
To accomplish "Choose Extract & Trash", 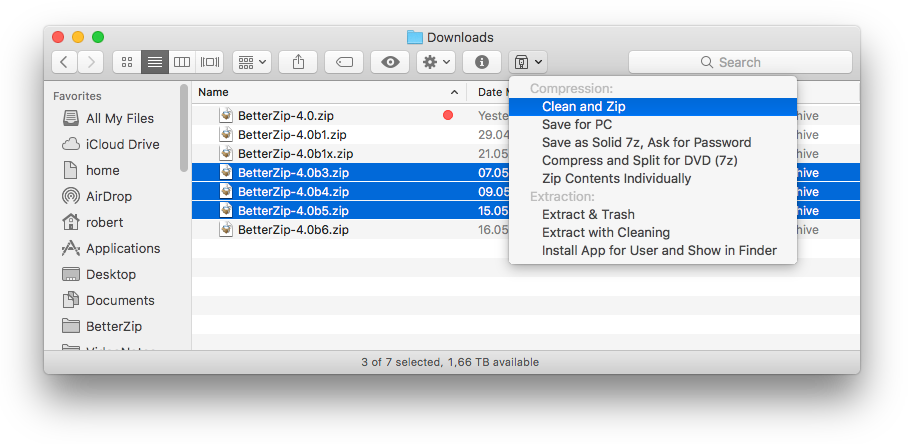I will tap(653, 214).
